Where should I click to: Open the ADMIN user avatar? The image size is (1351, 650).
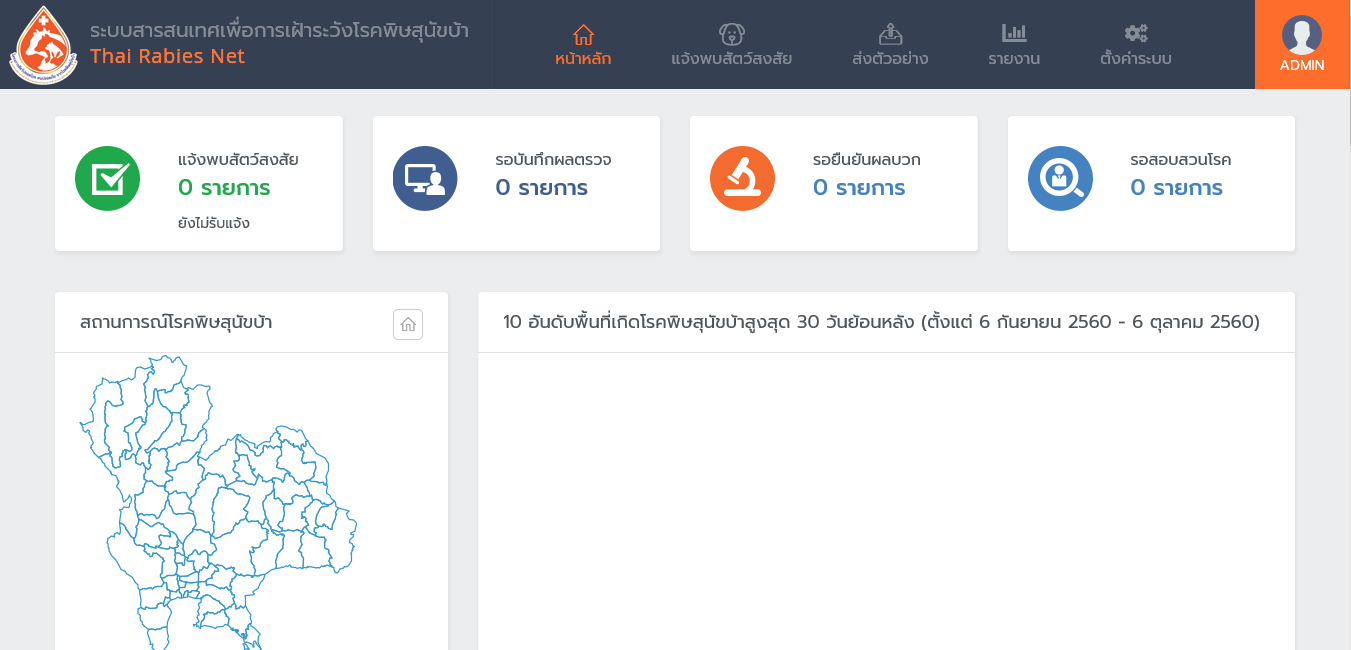[1301, 35]
